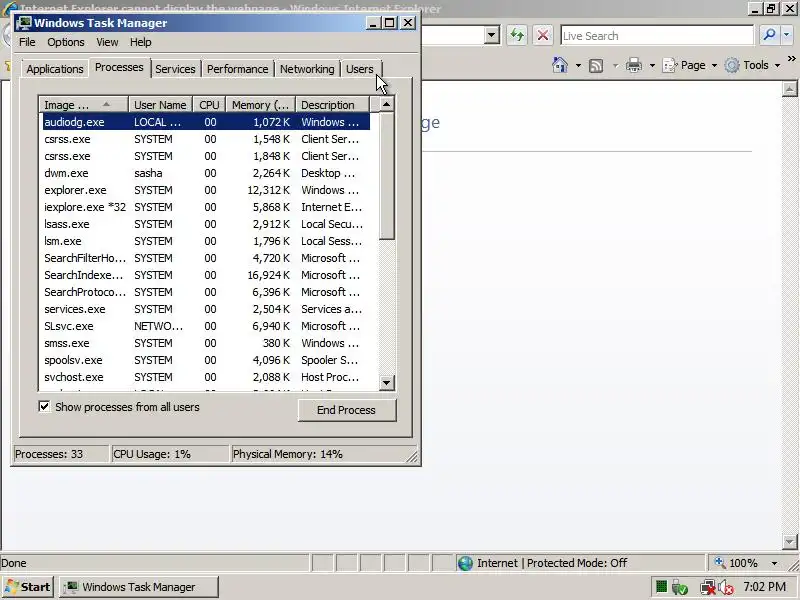Expand the feeds dropdown arrow
Screen dimensions: 800x600
(615, 65)
